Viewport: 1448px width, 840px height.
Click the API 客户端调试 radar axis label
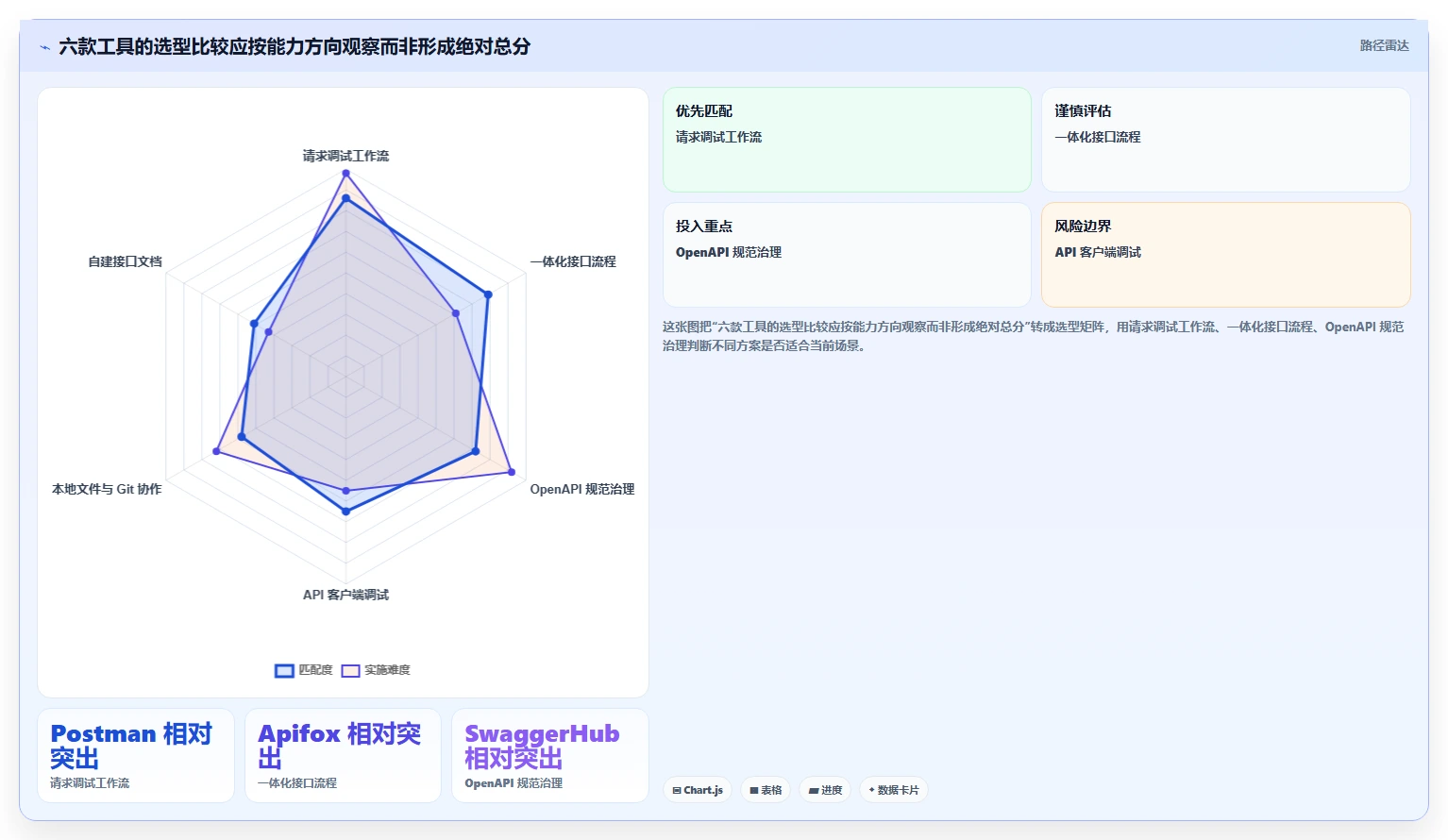click(345, 595)
